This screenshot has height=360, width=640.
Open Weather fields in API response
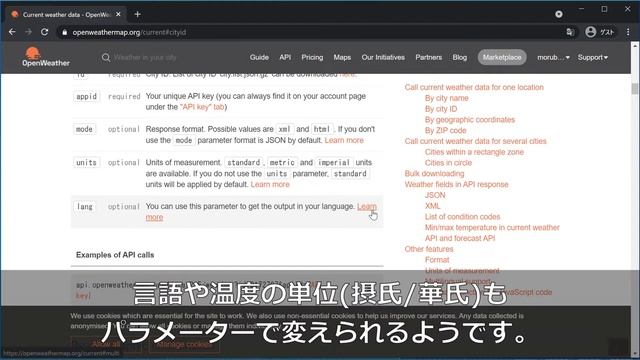[x=456, y=184]
